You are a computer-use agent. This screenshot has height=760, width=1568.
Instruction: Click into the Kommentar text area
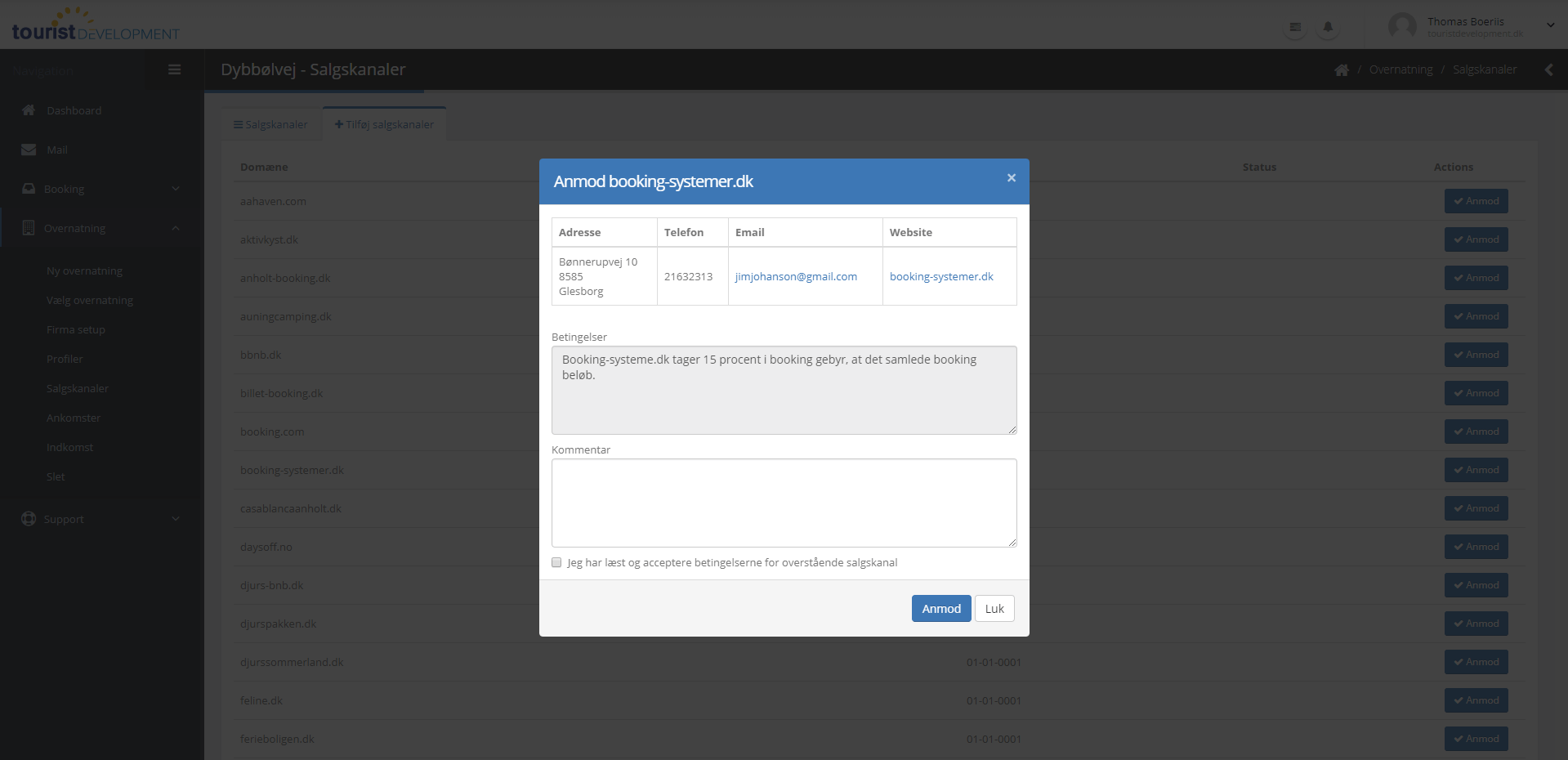coord(784,503)
